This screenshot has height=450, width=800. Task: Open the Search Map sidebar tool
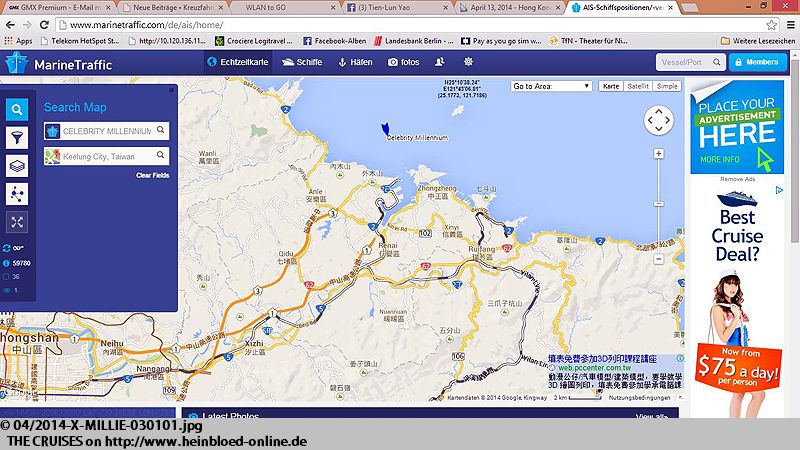click(x=17, y=110)
